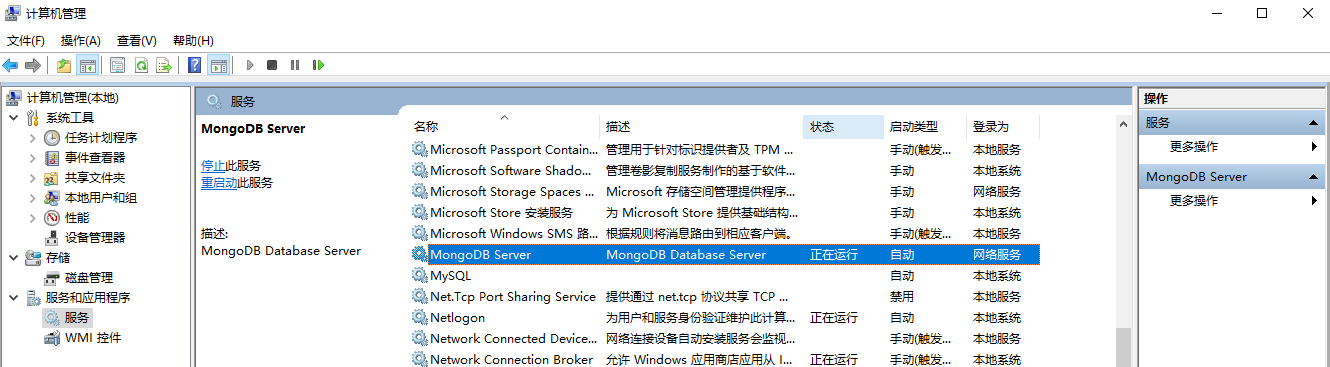Open the blue Help question mark icon
1330x367 pixels.
[x=195, y=65]
